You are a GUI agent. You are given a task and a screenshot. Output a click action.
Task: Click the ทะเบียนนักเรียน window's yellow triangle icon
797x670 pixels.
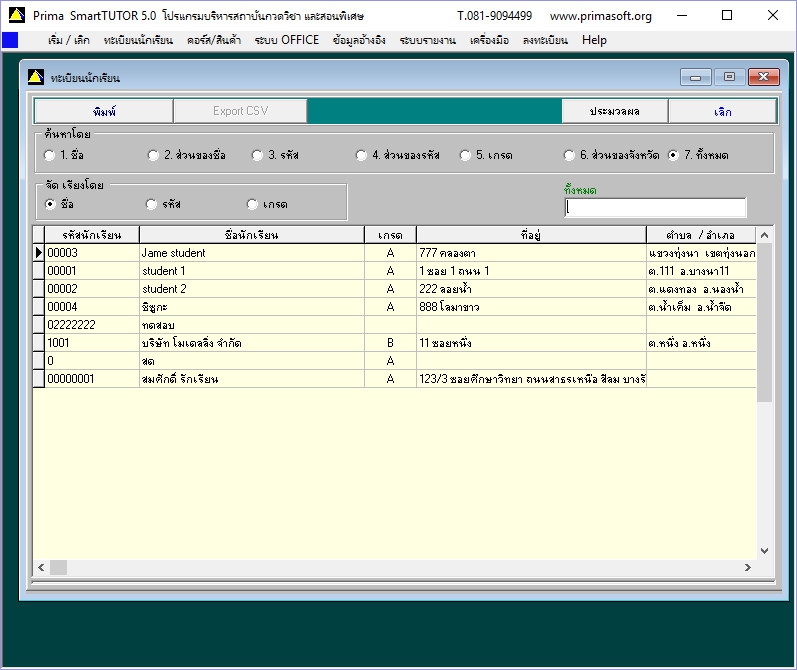35,77
